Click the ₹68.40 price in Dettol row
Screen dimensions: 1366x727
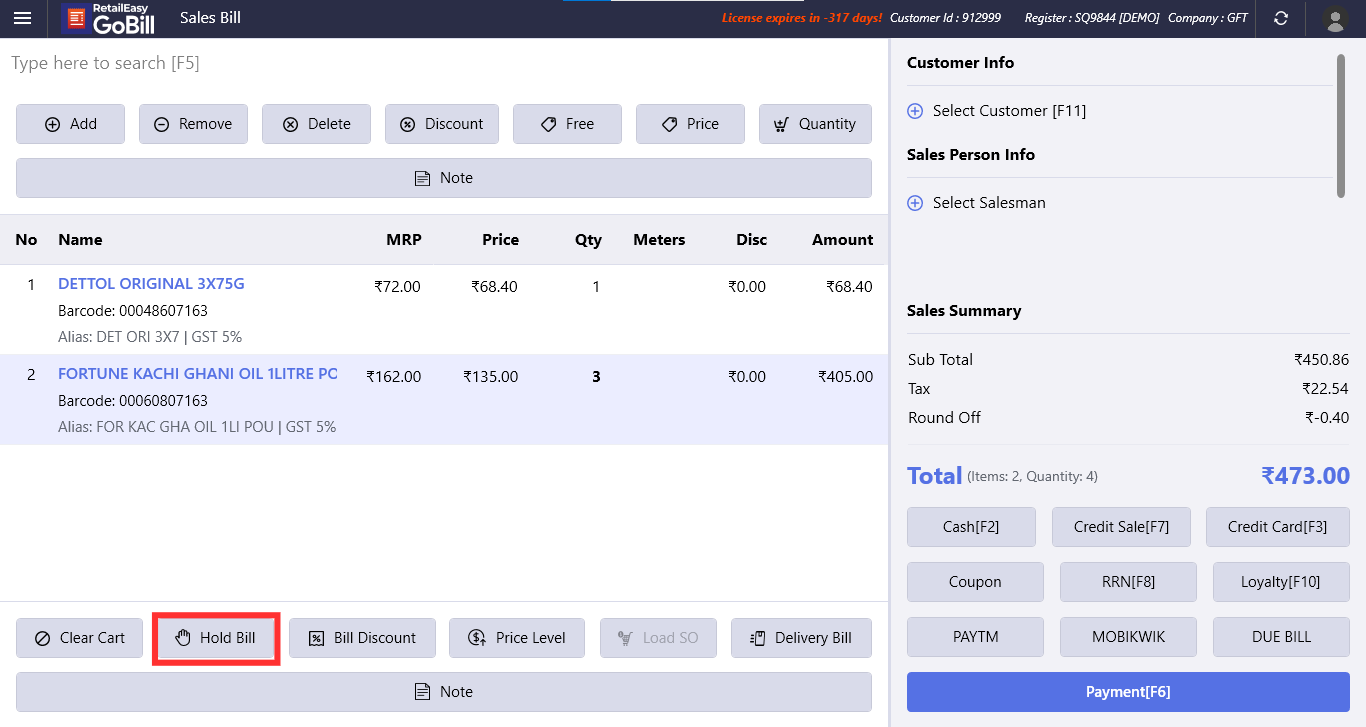[x=495, y=287]
